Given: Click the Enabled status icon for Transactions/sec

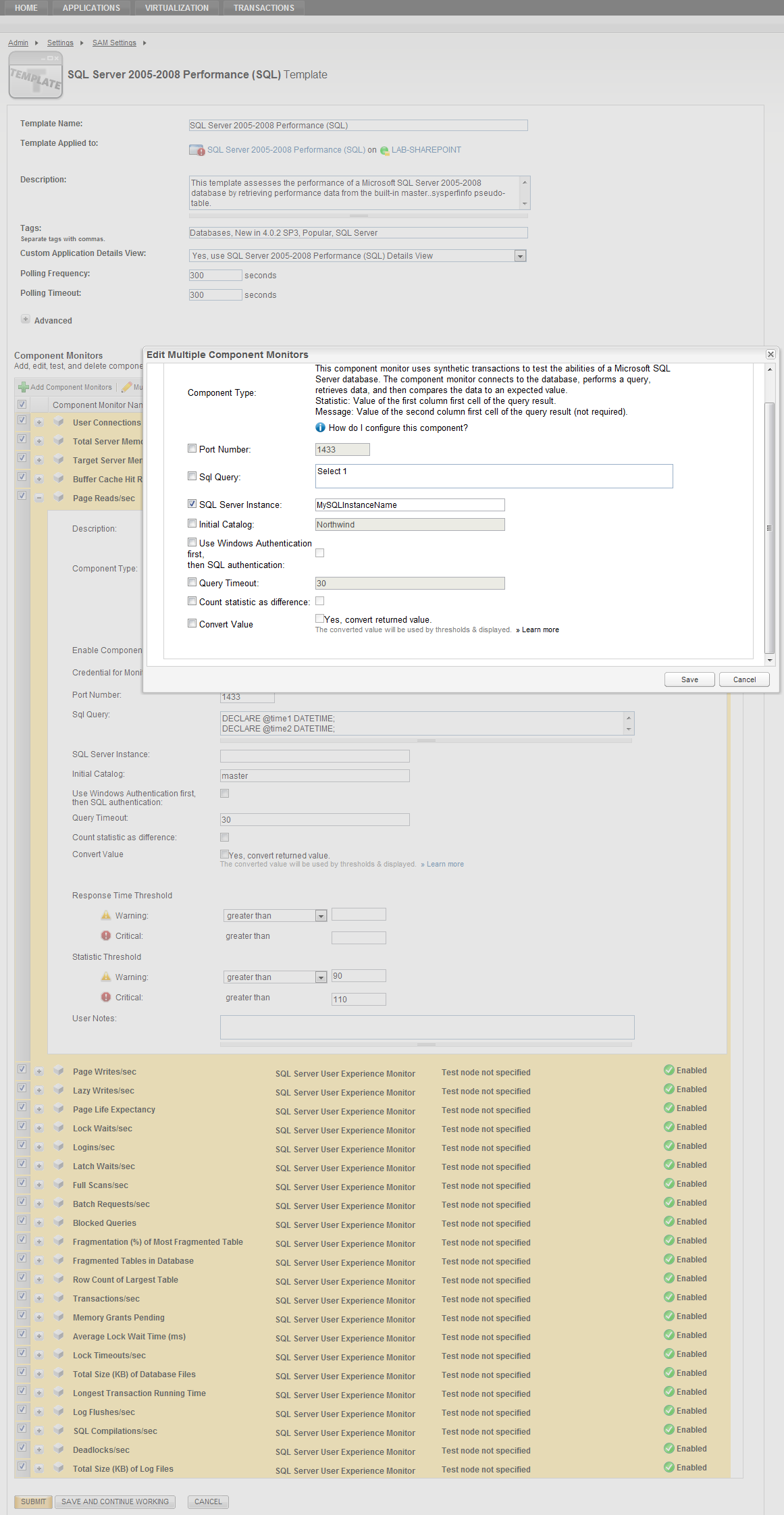Looking at the screenshot, I should (x=669, y=1297).
